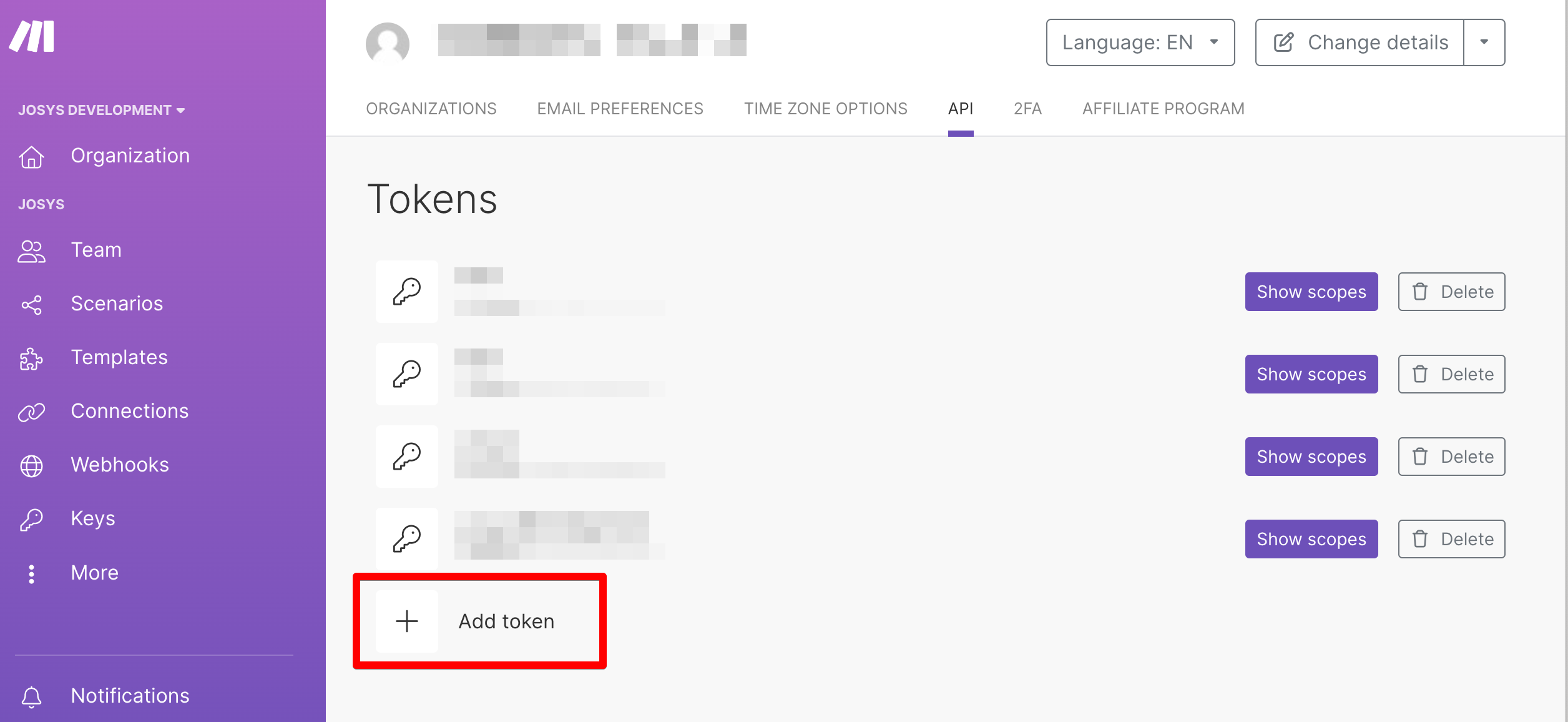Click the Make logo in sidebar
Image resolution: width=1568 pixels, height=722 pixels.
(32, 37)
